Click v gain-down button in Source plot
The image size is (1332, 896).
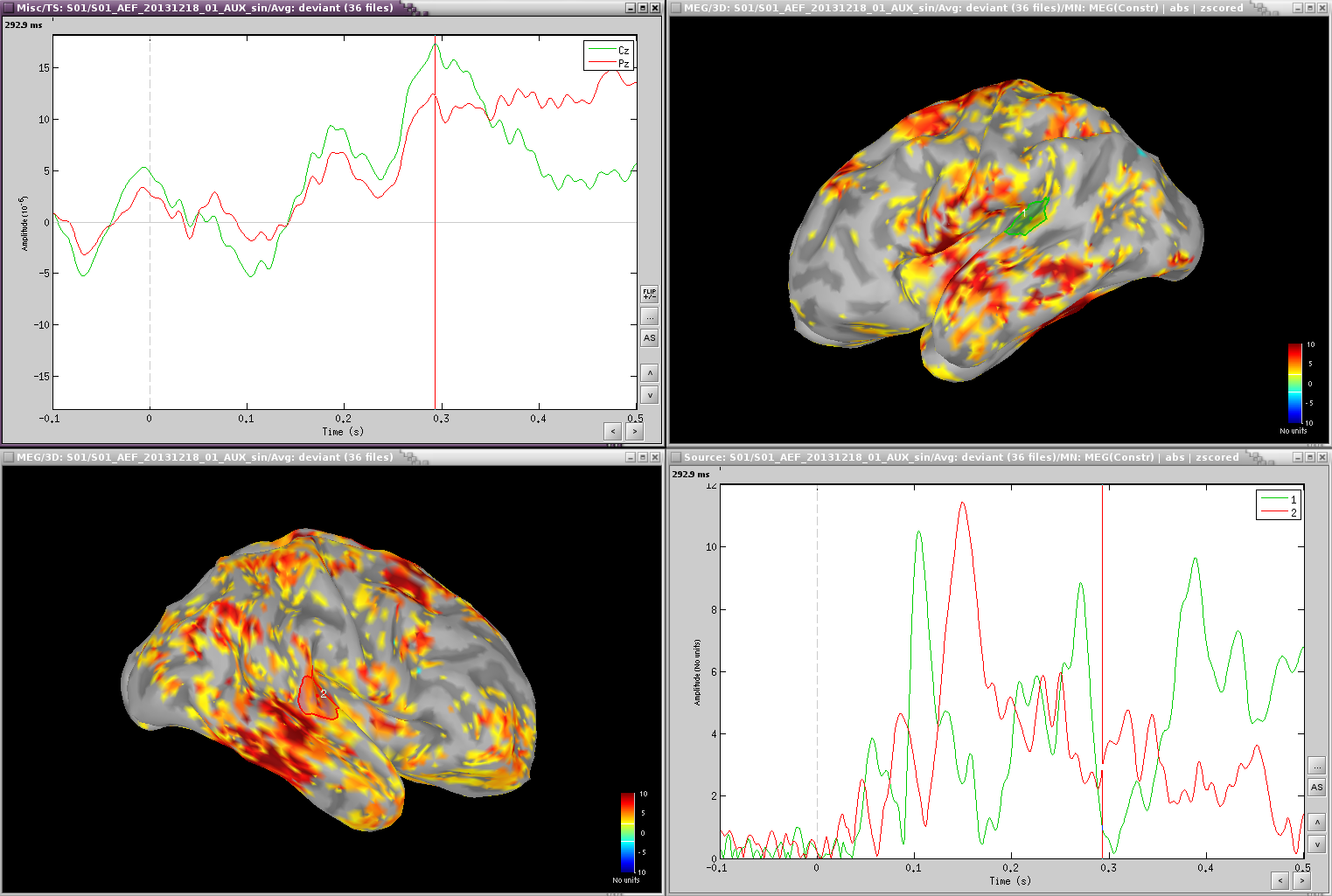point(1316,844)
